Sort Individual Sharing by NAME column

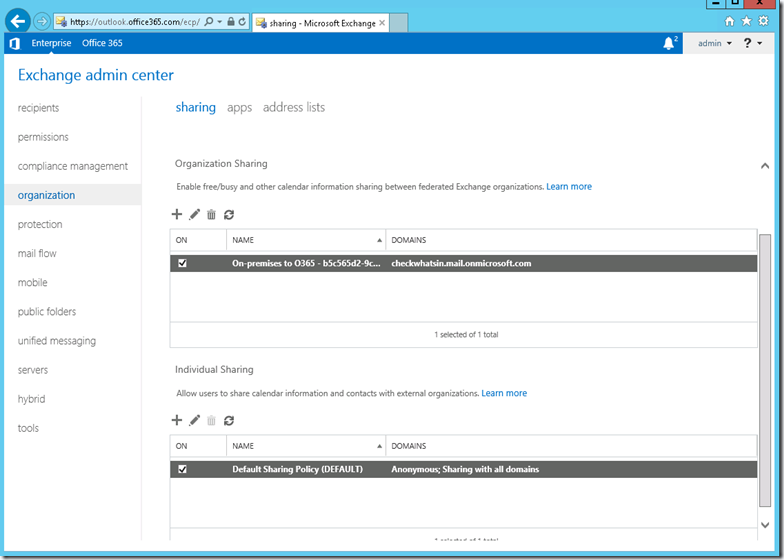(x=306, y=446)
